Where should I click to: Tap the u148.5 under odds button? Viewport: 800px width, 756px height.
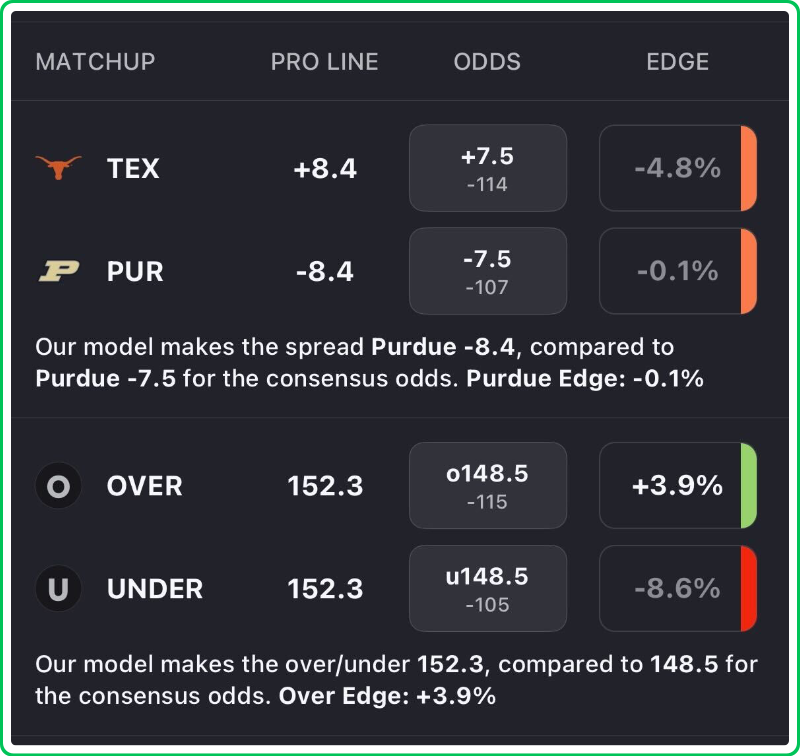[487, 589]
